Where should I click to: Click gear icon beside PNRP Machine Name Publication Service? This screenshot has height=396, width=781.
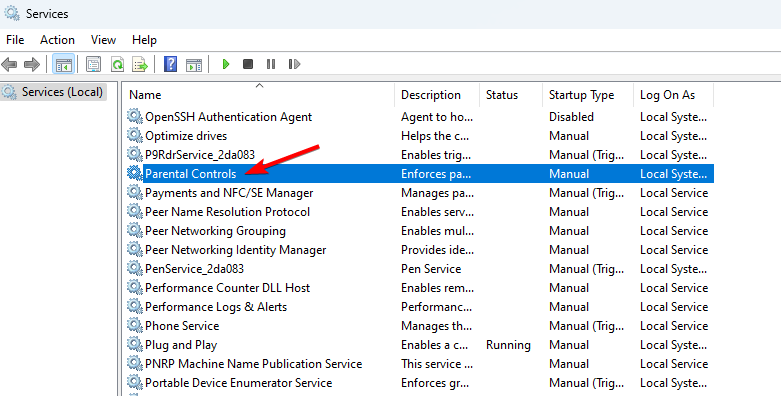(x=134, y=364)
